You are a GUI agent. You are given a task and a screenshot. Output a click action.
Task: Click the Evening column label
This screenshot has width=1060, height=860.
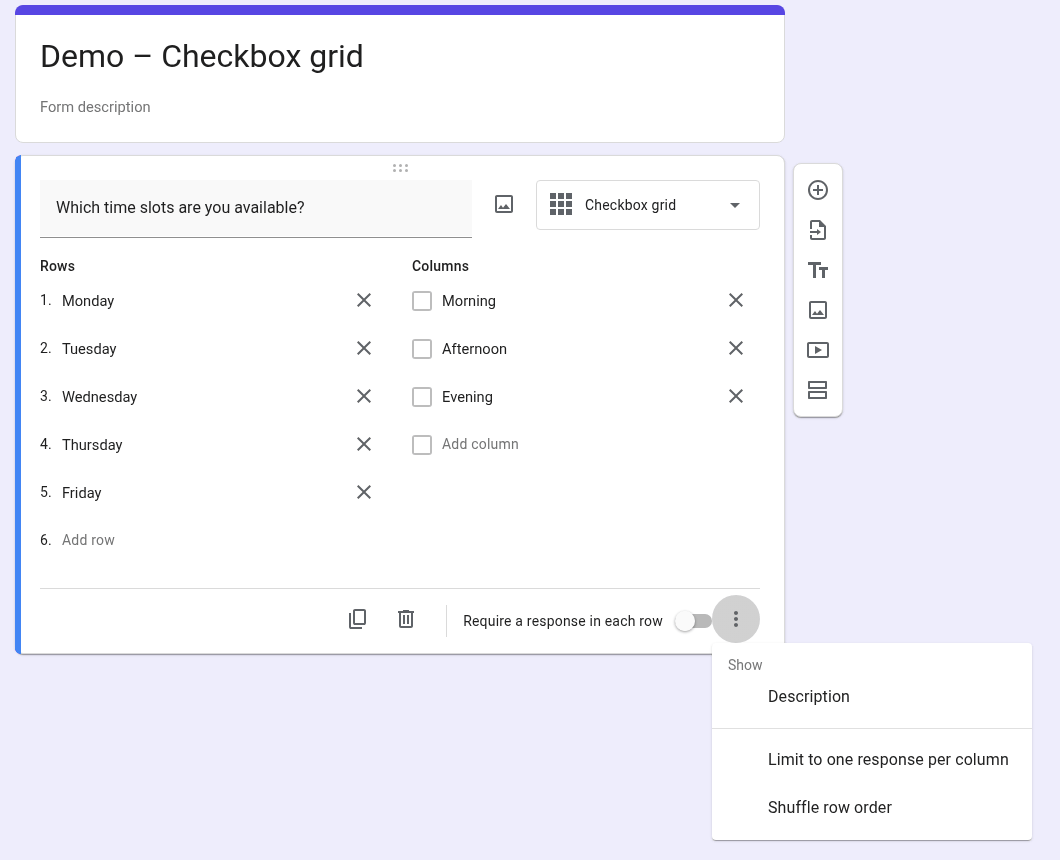(467, 397)
